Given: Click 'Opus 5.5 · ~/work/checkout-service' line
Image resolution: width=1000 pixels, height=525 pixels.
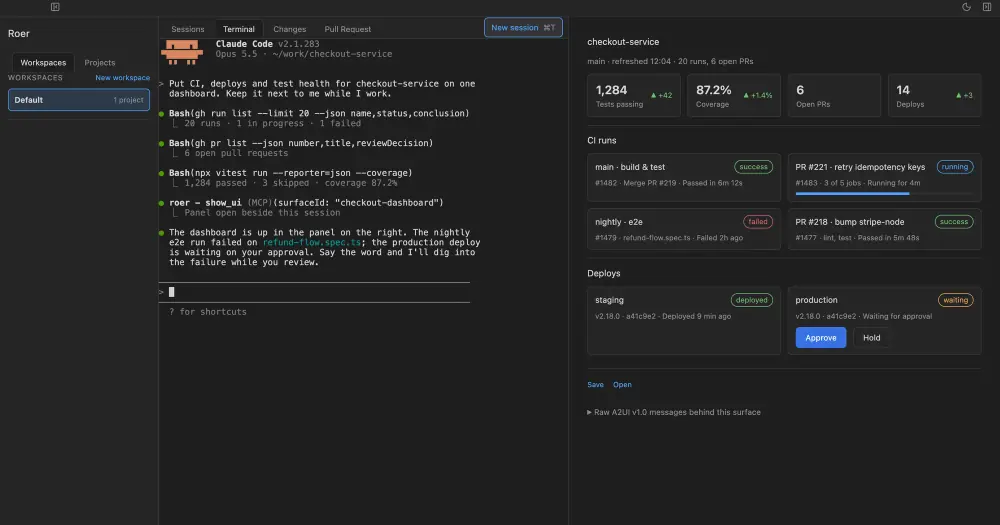Looking at the screenshot, I should coord(304,54).
